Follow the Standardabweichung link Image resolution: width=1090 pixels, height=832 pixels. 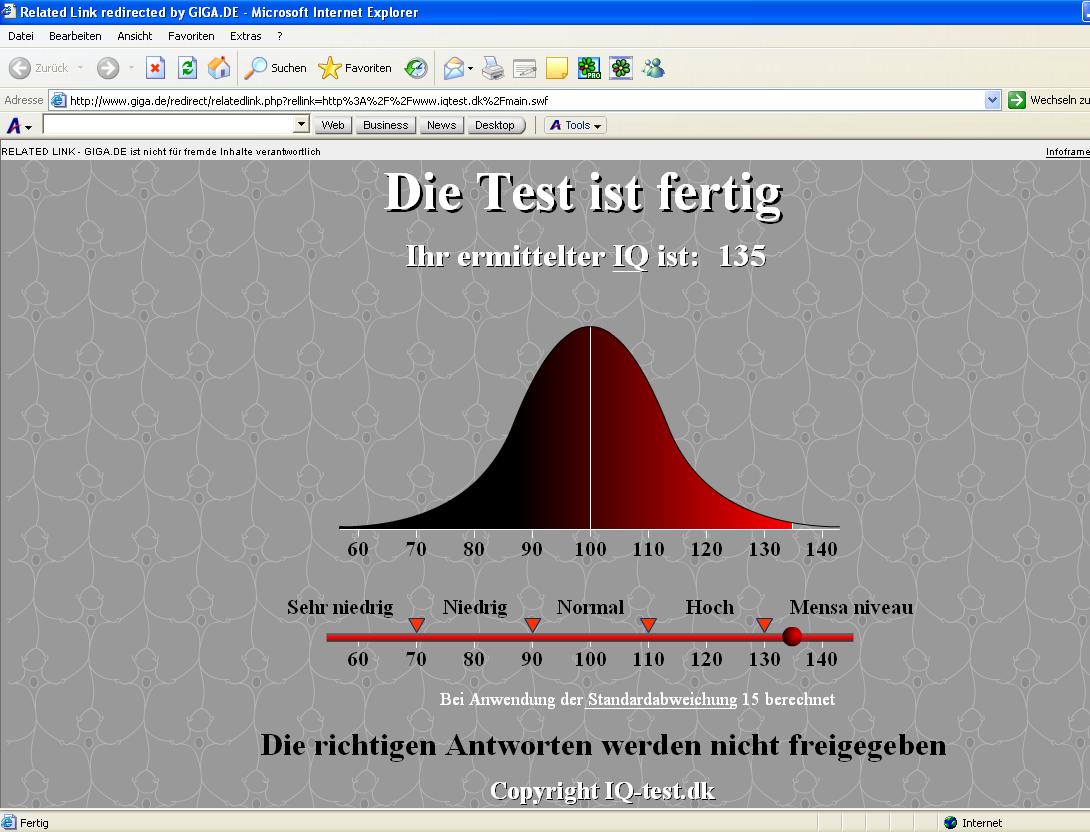662,699
